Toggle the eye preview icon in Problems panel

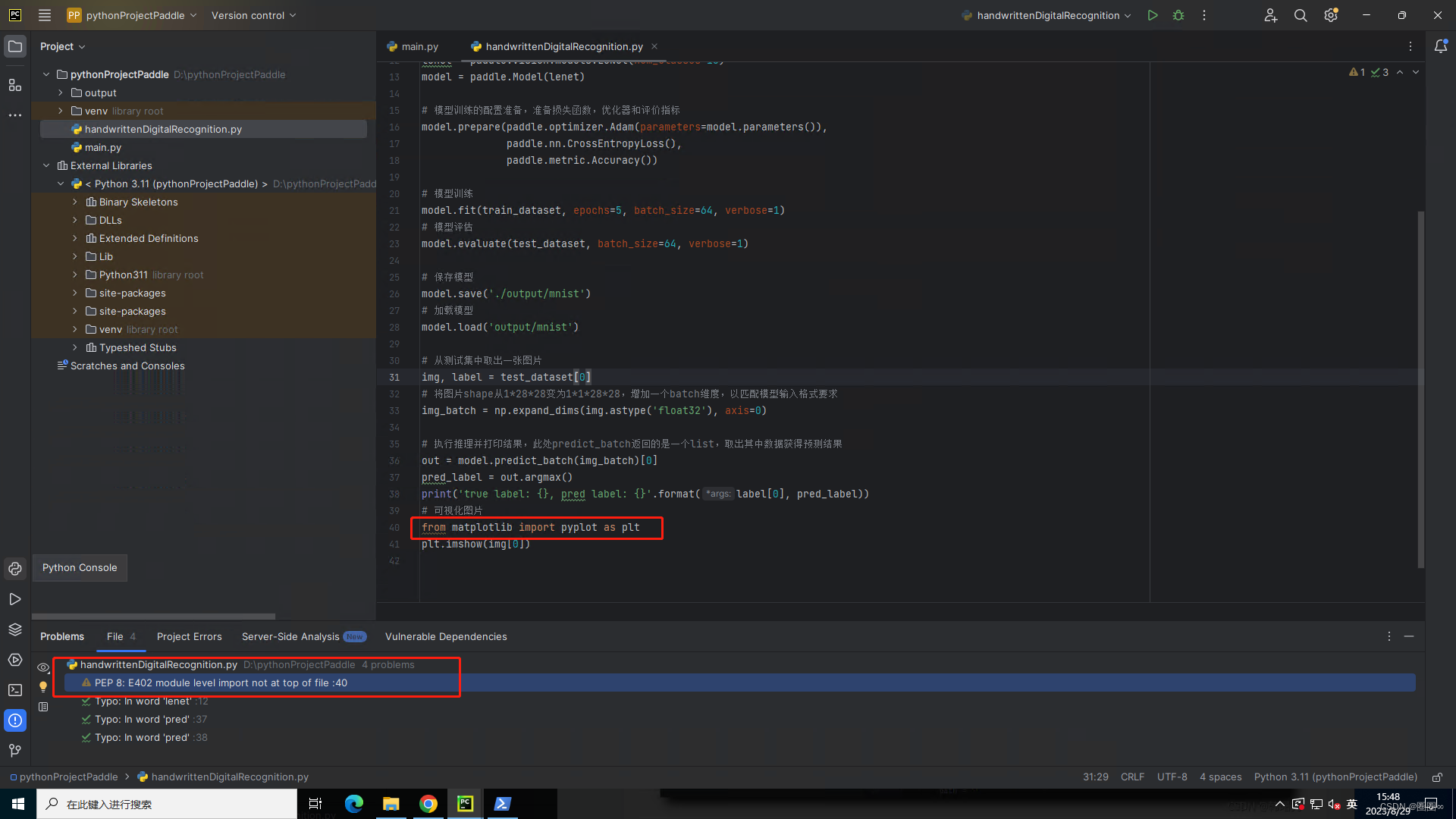43,668
